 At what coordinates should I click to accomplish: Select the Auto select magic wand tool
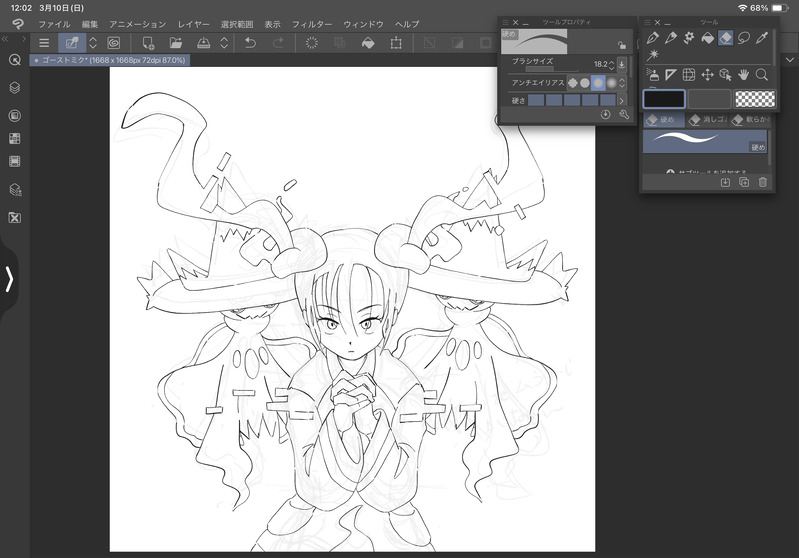click(653, 55)
